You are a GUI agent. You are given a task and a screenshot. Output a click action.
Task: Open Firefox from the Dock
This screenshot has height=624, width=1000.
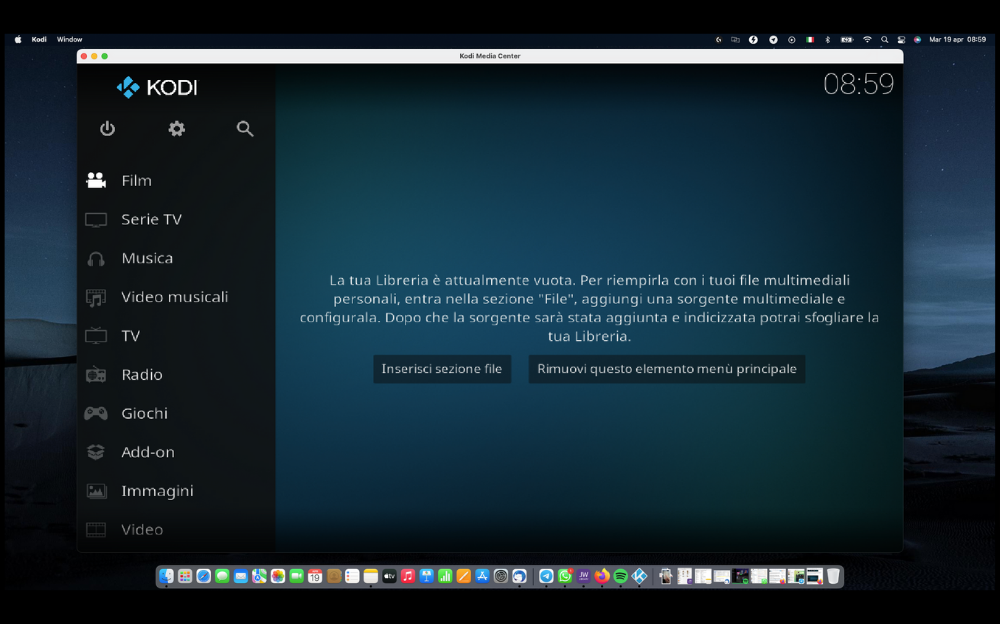(x=602, y=576)
